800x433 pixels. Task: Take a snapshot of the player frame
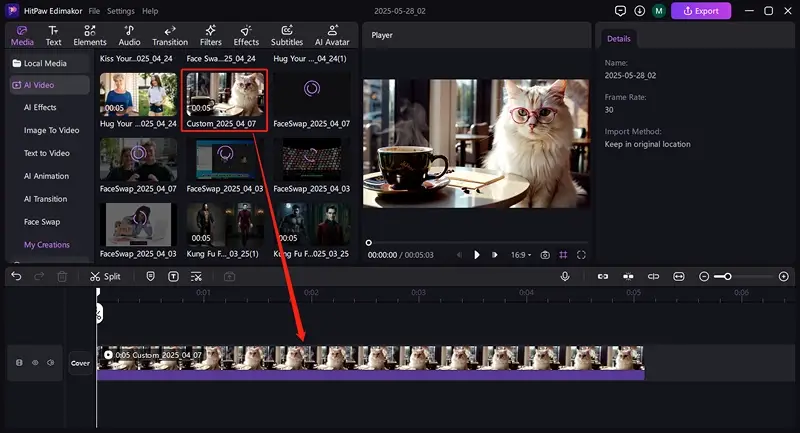pos(545,254)
